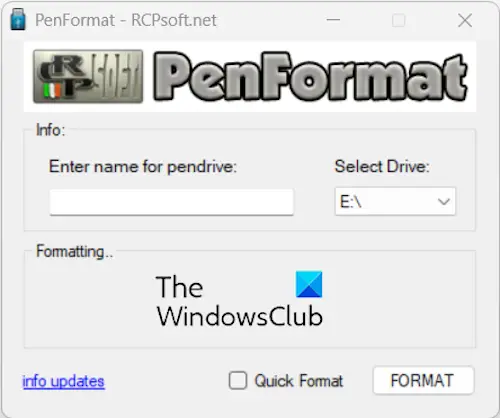
Task: Click the Quick Format label text
Action: (x=299, y=381)
